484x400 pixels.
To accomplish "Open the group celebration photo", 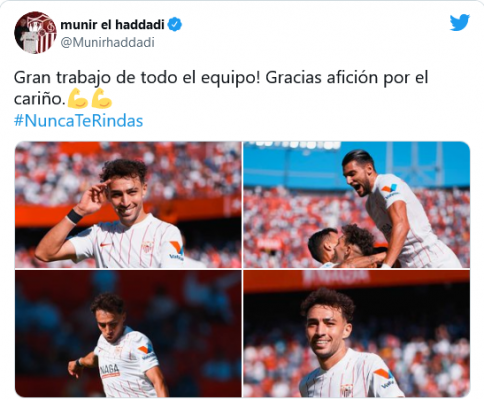I will coord(357,205).
